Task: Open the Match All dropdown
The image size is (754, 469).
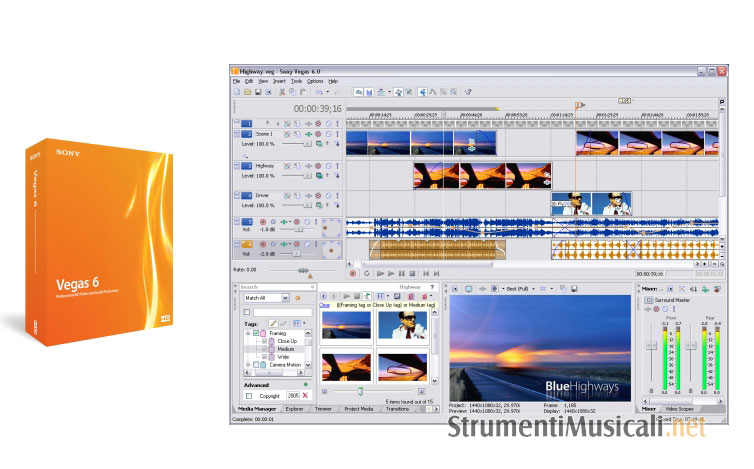Action: [x=285, y=298]
